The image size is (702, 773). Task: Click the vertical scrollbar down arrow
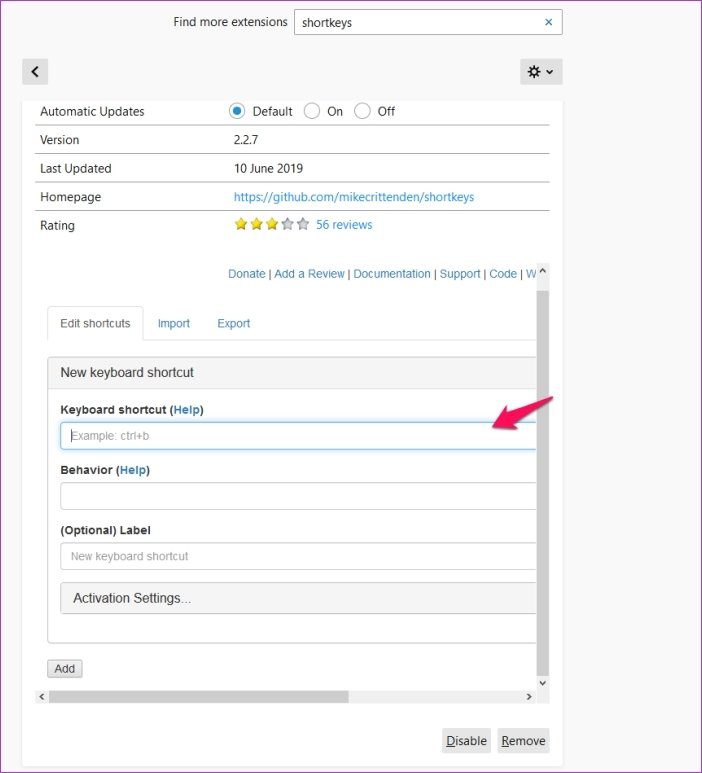543,683
